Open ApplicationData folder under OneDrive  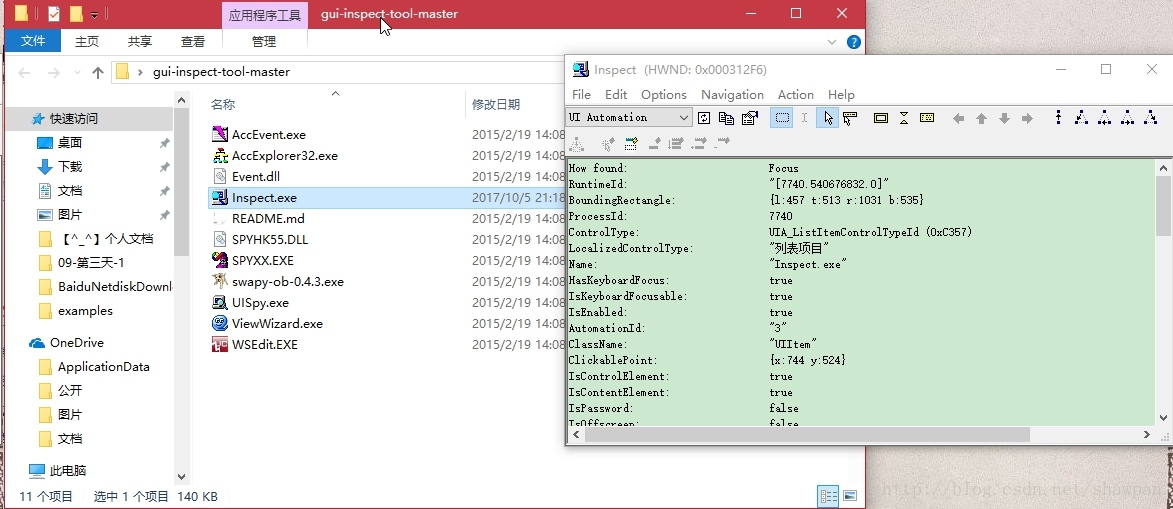(103, 367)
